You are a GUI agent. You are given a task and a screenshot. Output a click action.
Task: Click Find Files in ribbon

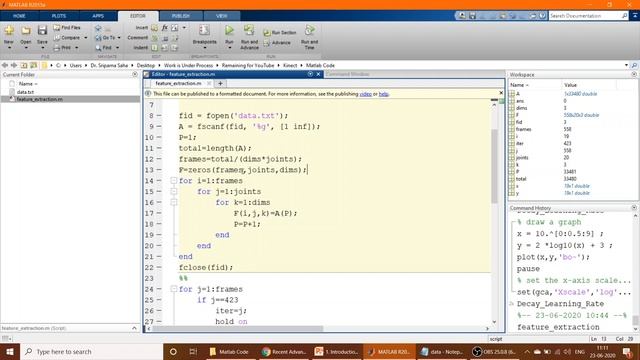67,27
